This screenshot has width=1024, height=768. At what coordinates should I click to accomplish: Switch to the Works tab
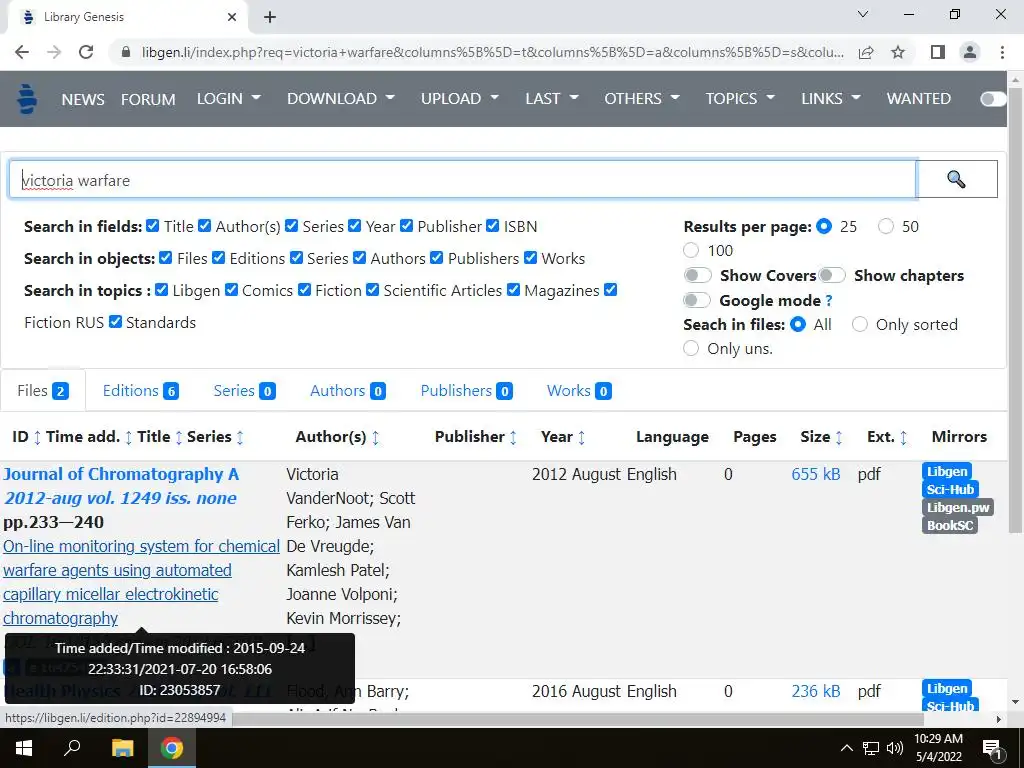click(579, 391)
